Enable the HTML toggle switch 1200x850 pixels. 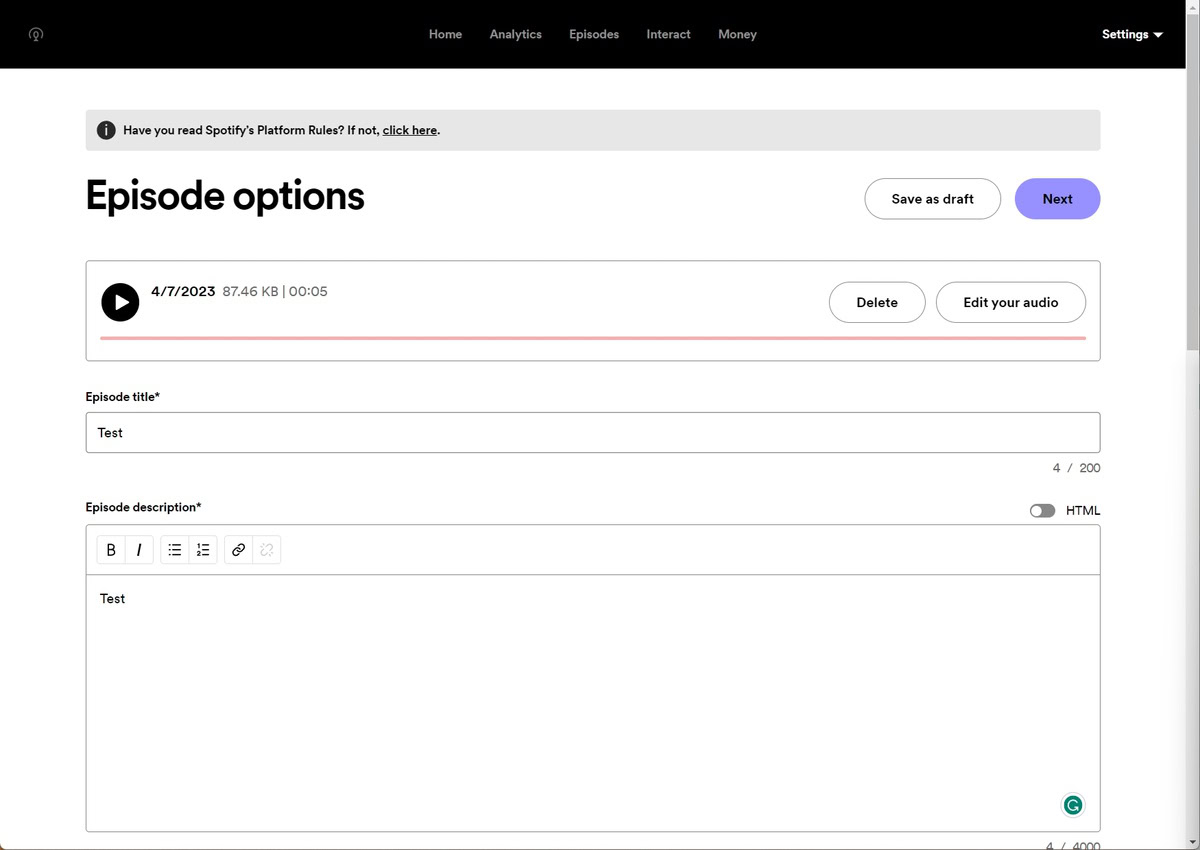pyautogui.click(x=1042, y=511)
